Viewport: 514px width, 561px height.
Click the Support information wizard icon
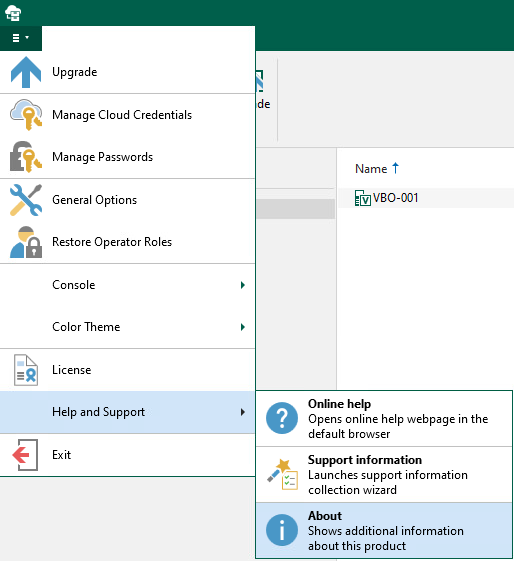[x=283, y=474]
